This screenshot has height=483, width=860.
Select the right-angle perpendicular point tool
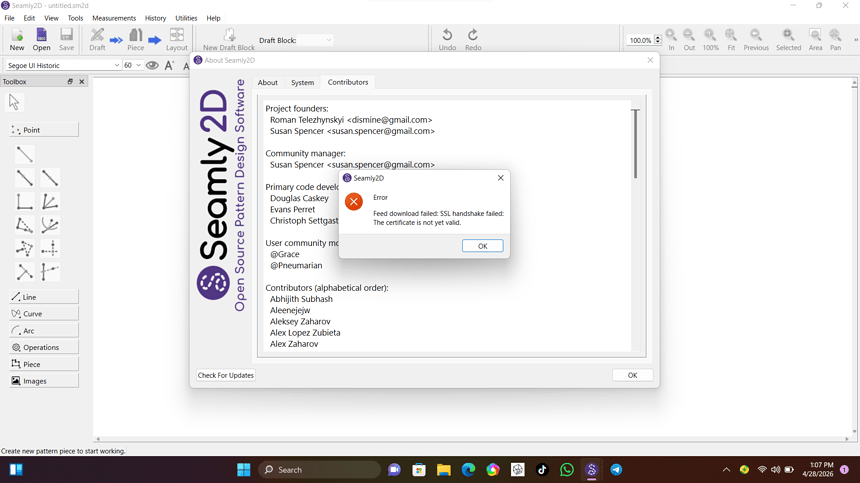tap(25, 202)
